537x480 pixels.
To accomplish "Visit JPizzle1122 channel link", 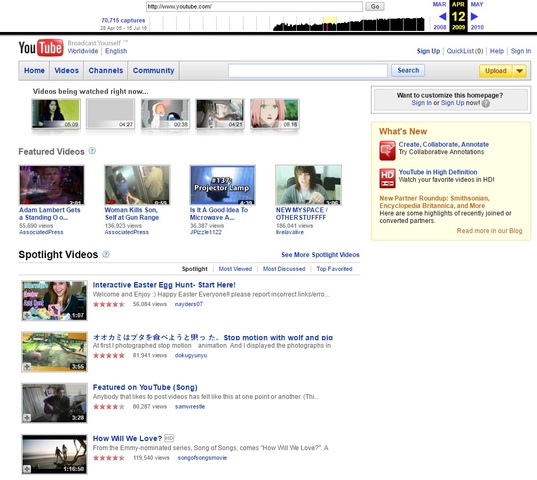I will pyautogui.click(x=205, y=232).
